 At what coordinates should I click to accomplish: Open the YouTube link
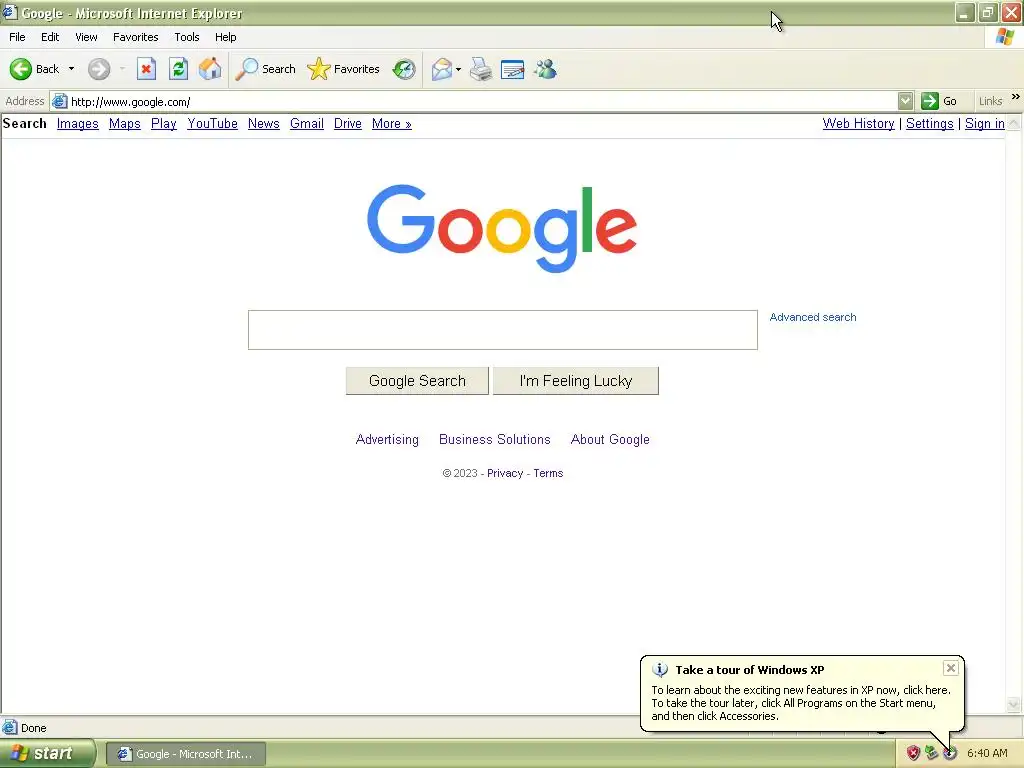pyautogui.click(x=212, y=123)
